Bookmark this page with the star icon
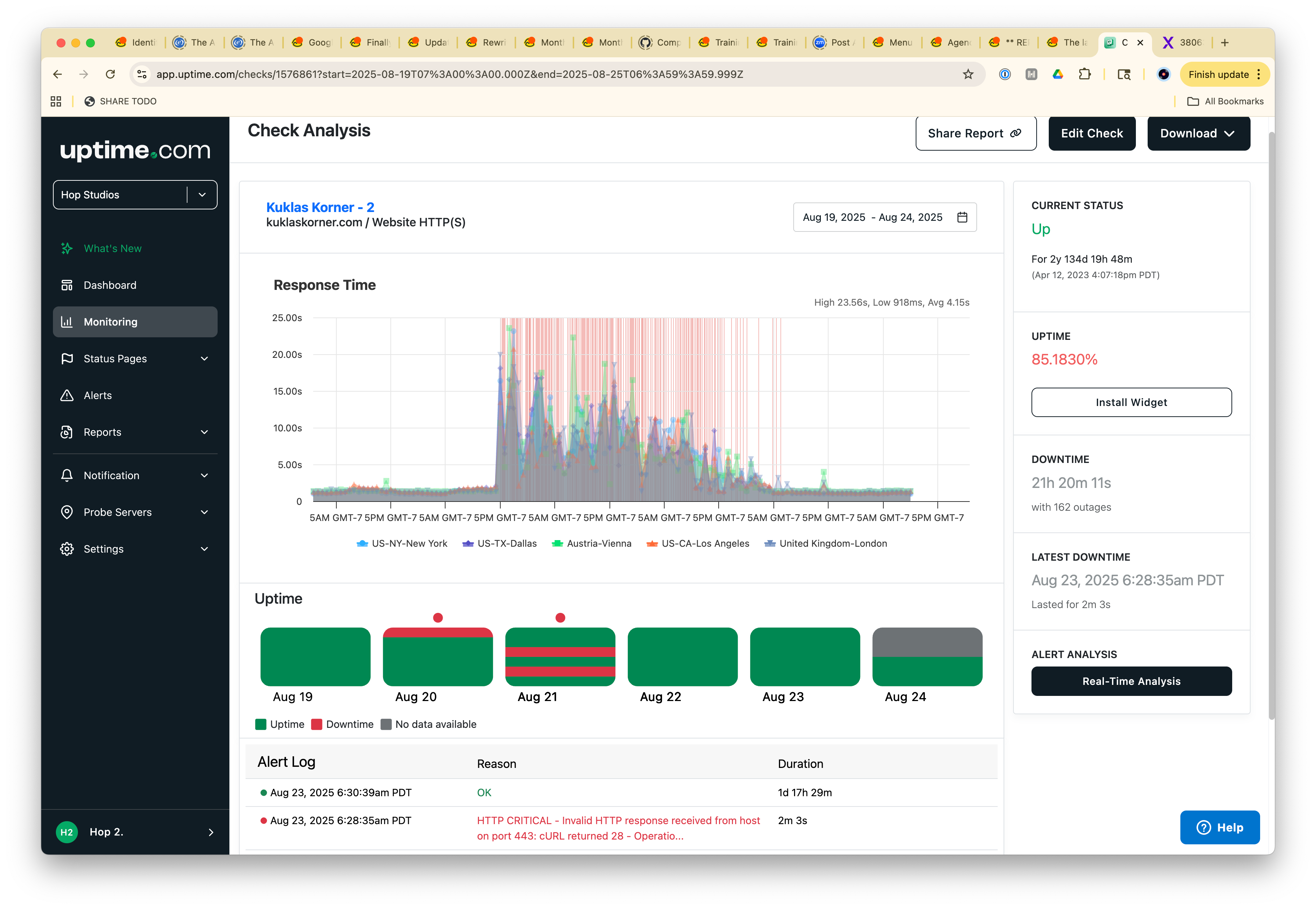Viewport: 1316px width, 909px height. point(968,74)
